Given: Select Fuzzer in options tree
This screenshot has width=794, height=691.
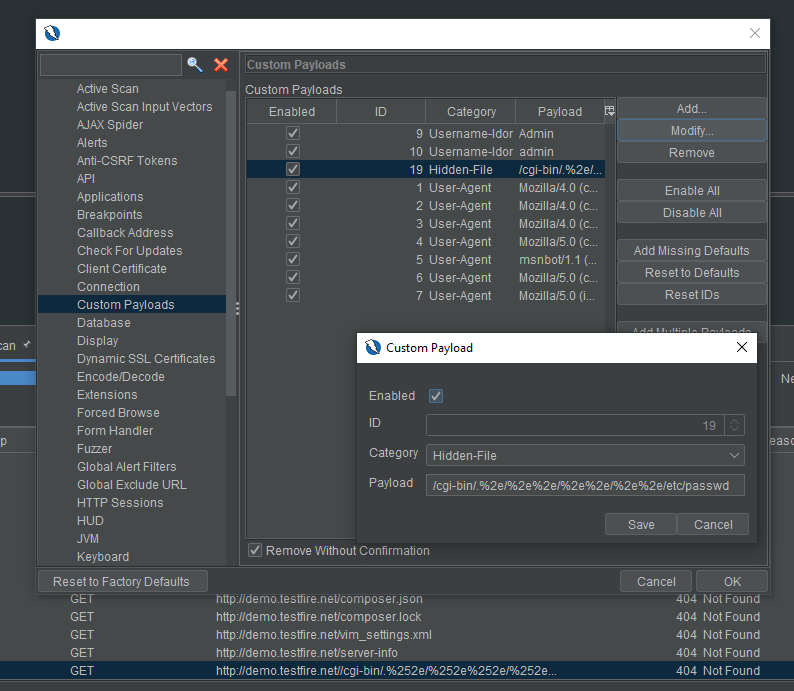Looking at the screenshot, I should 95,449.
